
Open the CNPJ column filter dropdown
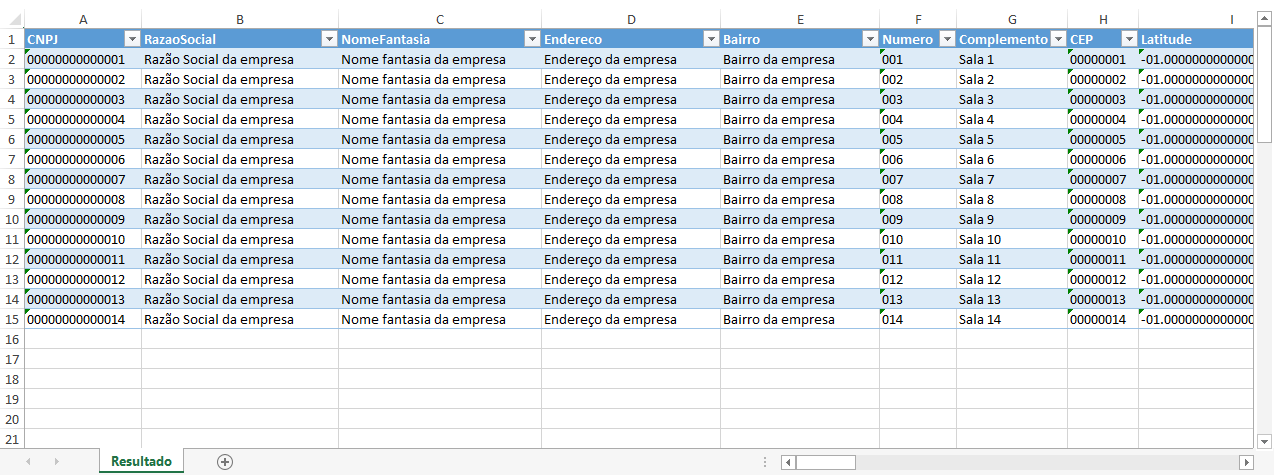click(x=131, y=39)
